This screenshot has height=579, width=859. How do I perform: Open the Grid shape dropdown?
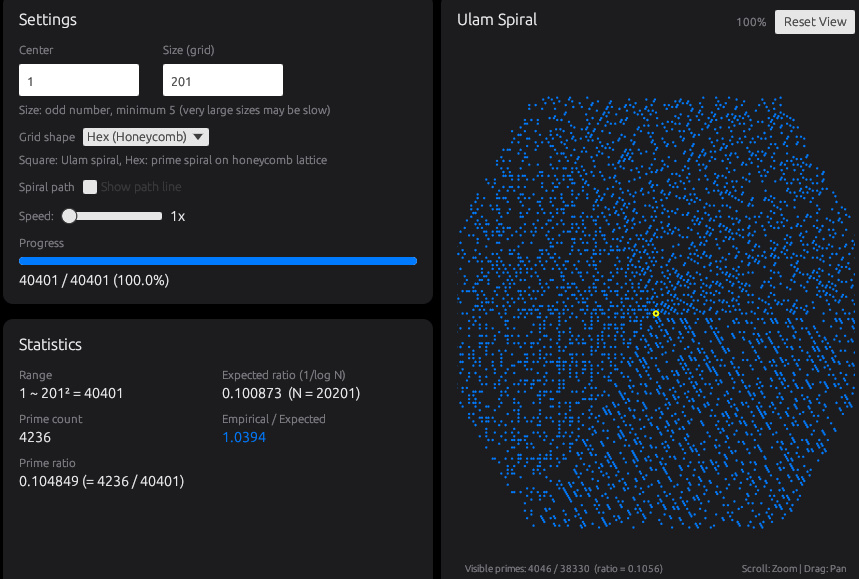pyautogui.click(x=145, y=137)
